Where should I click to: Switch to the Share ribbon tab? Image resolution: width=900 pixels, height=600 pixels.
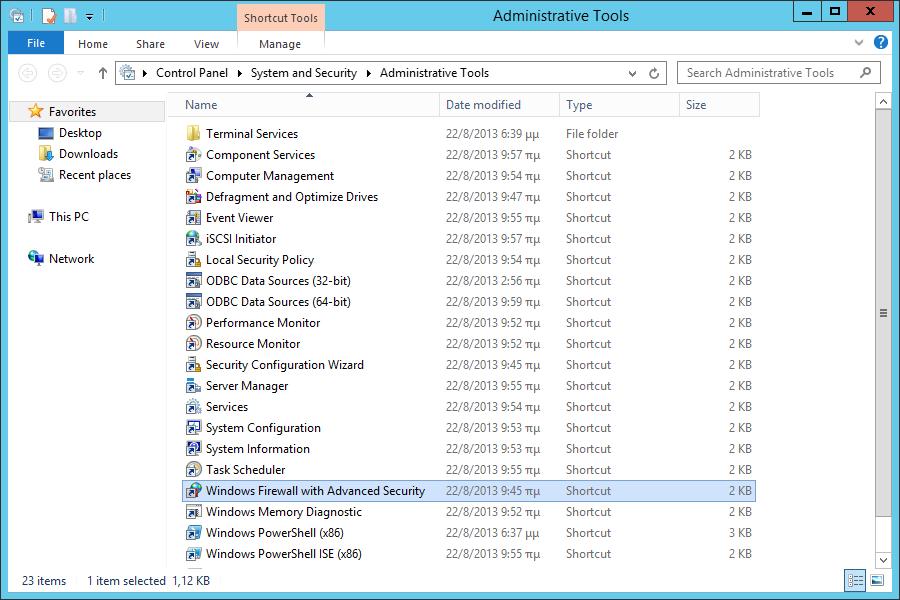150,44
